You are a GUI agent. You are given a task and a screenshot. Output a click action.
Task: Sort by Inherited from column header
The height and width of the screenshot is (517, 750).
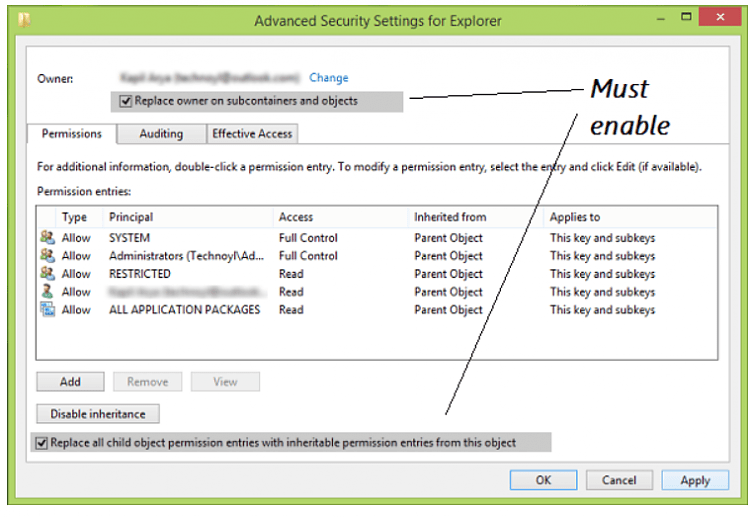point(476,217)
